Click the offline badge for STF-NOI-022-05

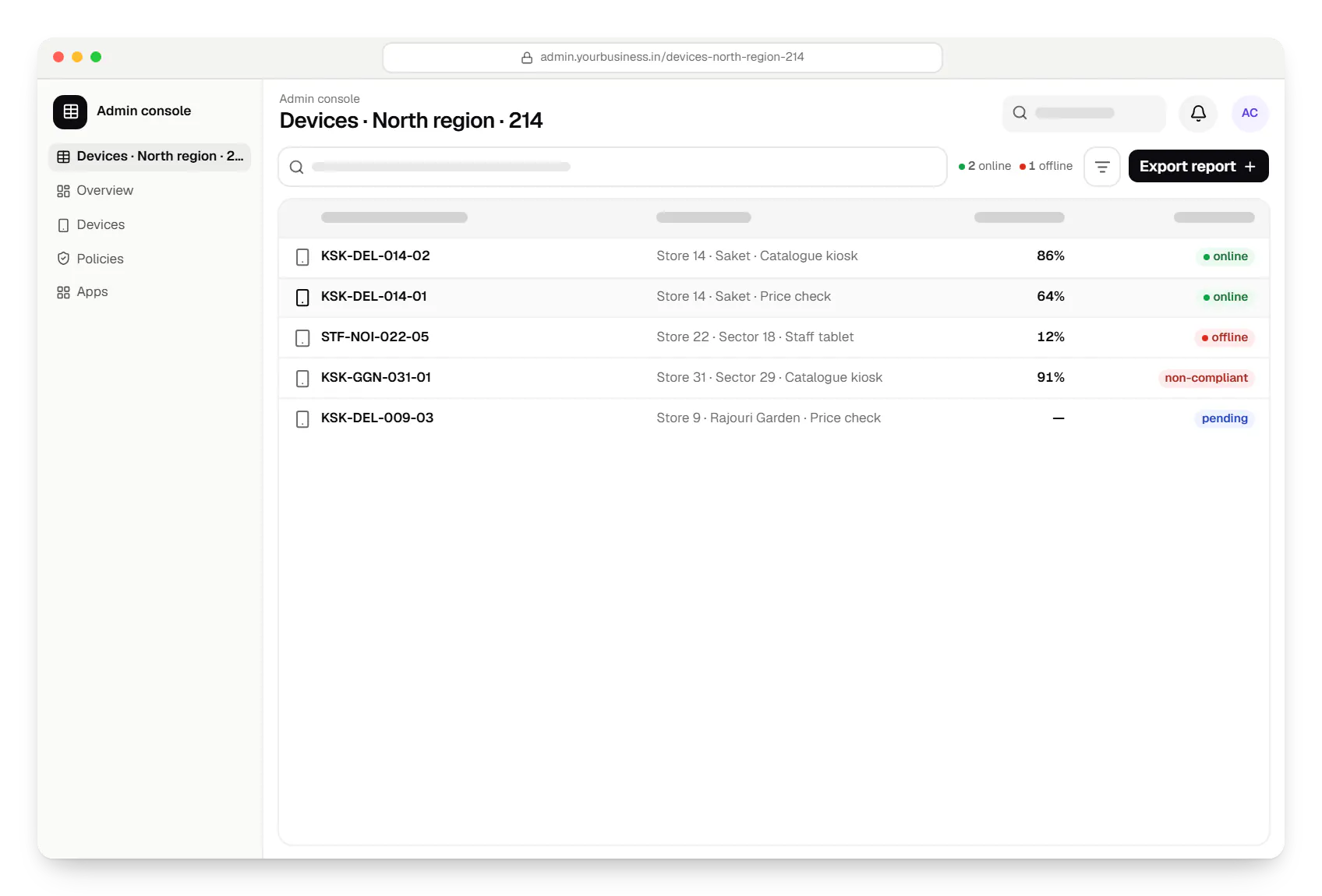1225,338
